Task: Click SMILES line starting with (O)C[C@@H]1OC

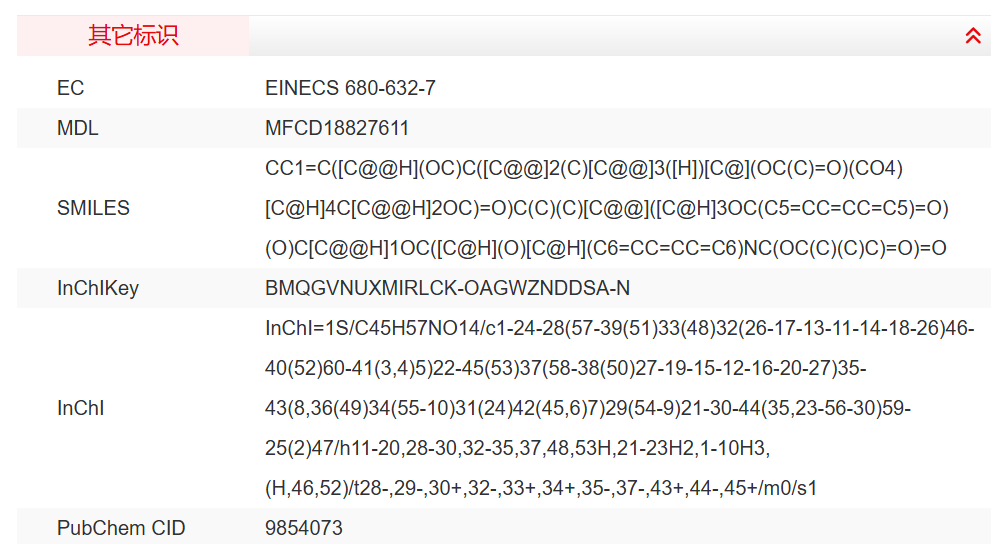Action: pyautogui.click(x=605, y=248)
